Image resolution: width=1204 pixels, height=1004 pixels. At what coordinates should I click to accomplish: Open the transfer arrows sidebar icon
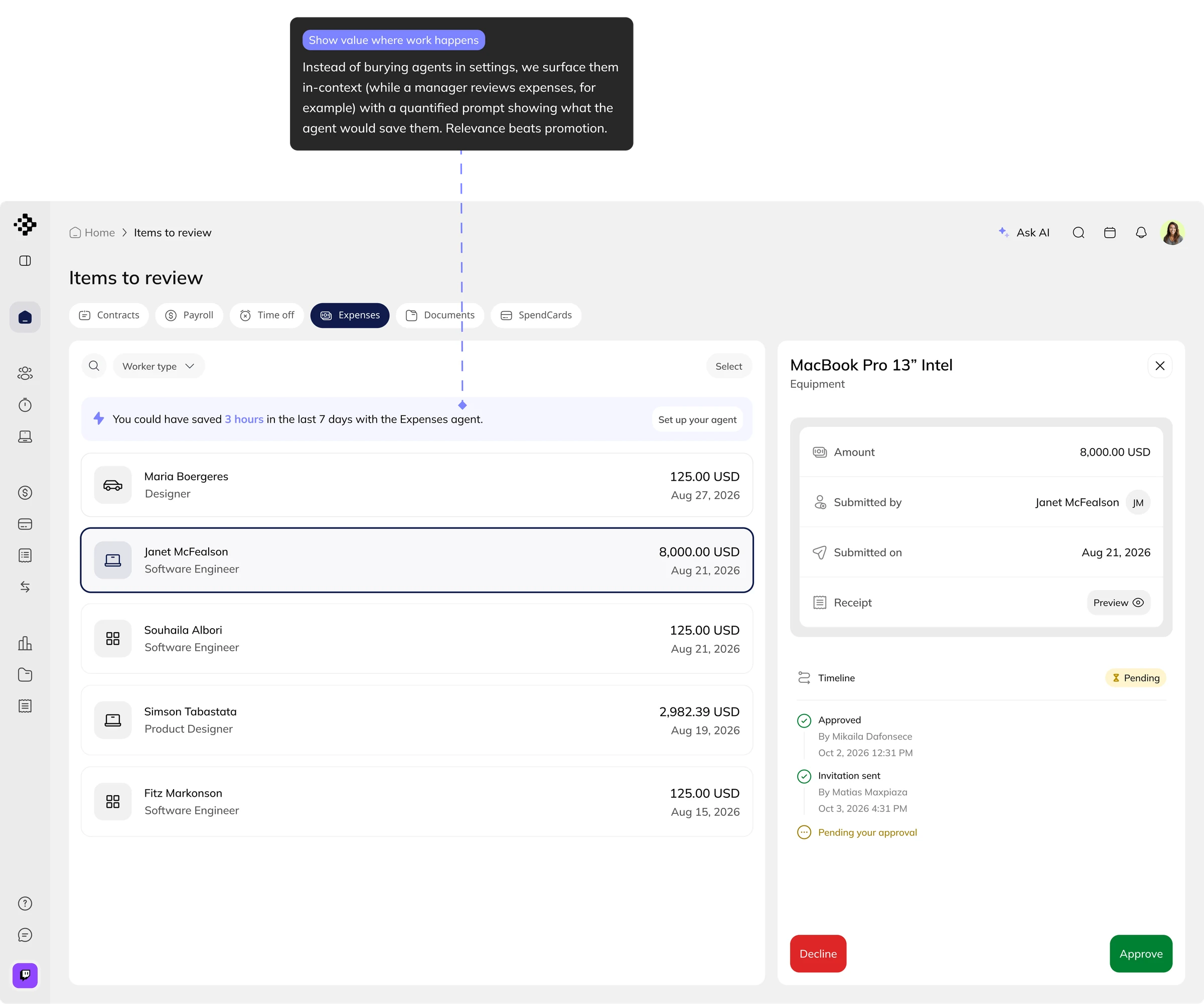point(25,587)
